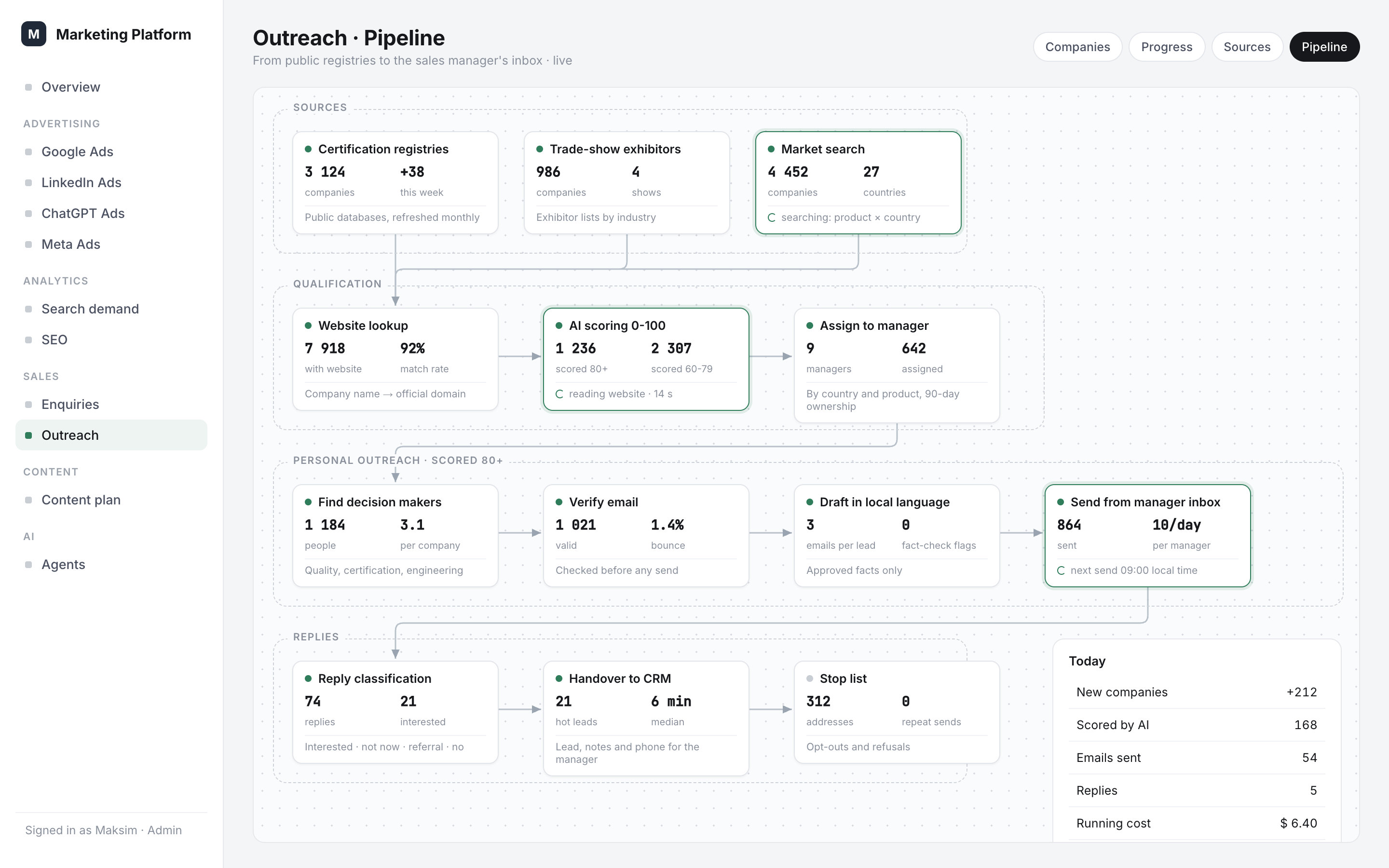Image resolution: width=1389 pixels, height=868 pixels.
Task: Open the AI scoring 0-100 node
Action: pos(646,359)
